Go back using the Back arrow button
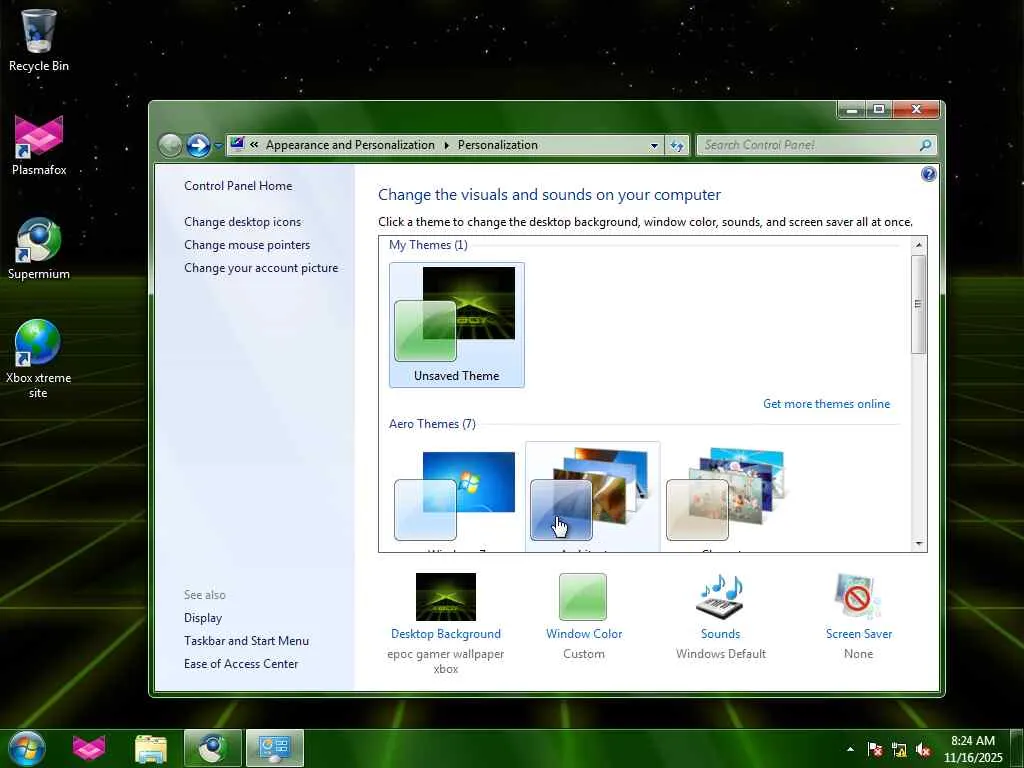 pos(170,145)
